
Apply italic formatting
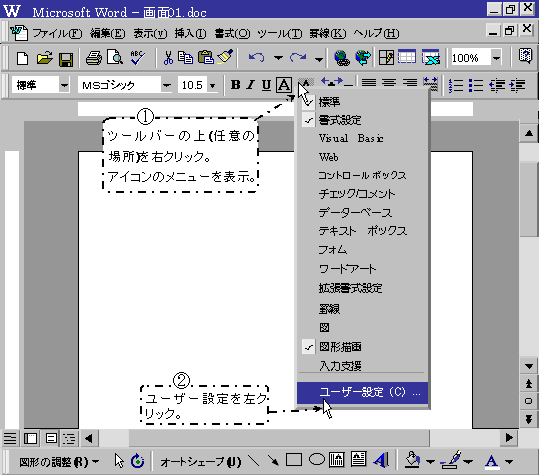(x=251, y=85)
